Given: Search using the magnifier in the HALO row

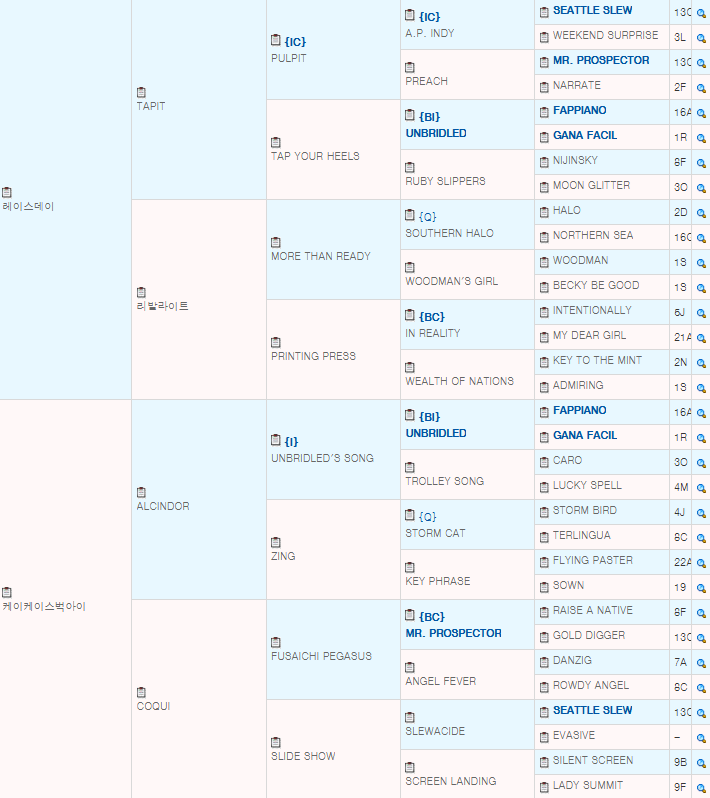Looking at the screenshot, I should point(701,211).
